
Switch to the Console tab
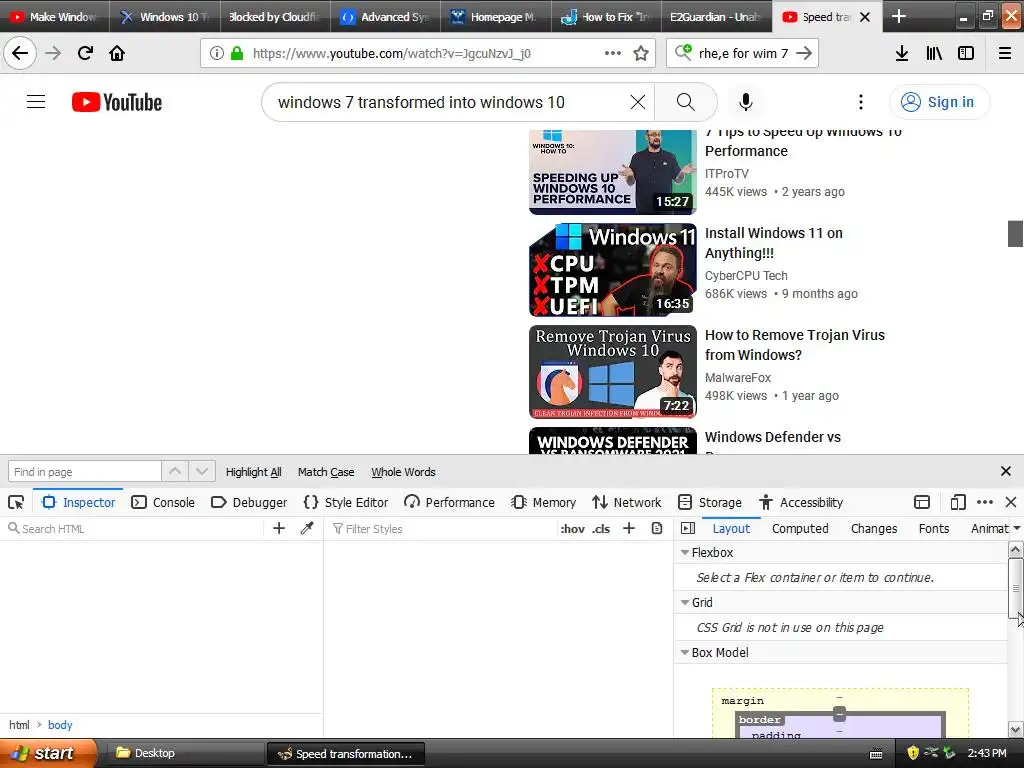[163, 502]
